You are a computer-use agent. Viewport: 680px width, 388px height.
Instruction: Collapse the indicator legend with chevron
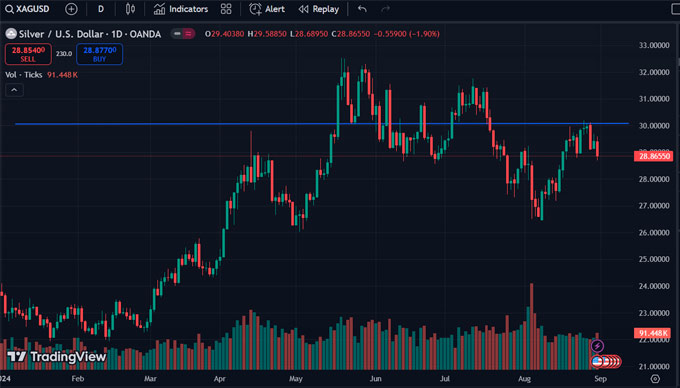(x=14, y=90)
